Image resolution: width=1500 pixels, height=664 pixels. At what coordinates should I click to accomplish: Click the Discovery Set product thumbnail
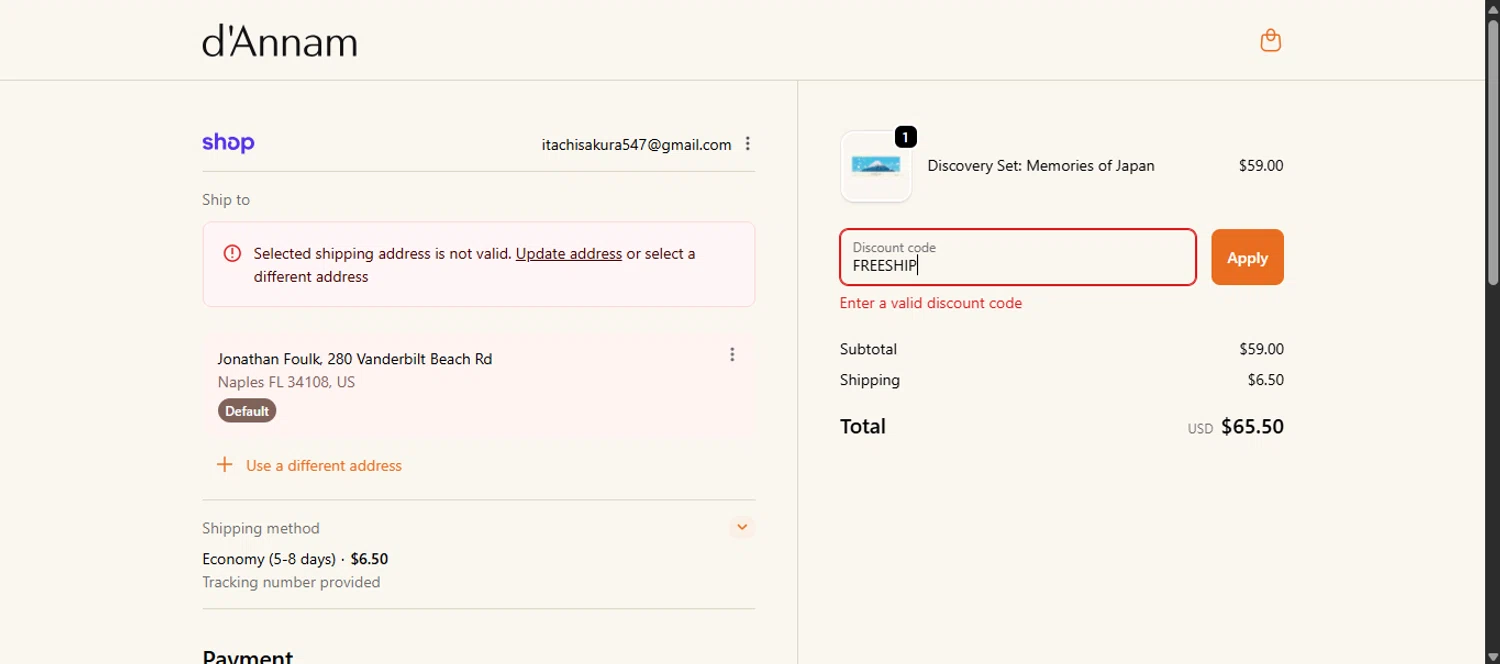(x=876, y=166)
